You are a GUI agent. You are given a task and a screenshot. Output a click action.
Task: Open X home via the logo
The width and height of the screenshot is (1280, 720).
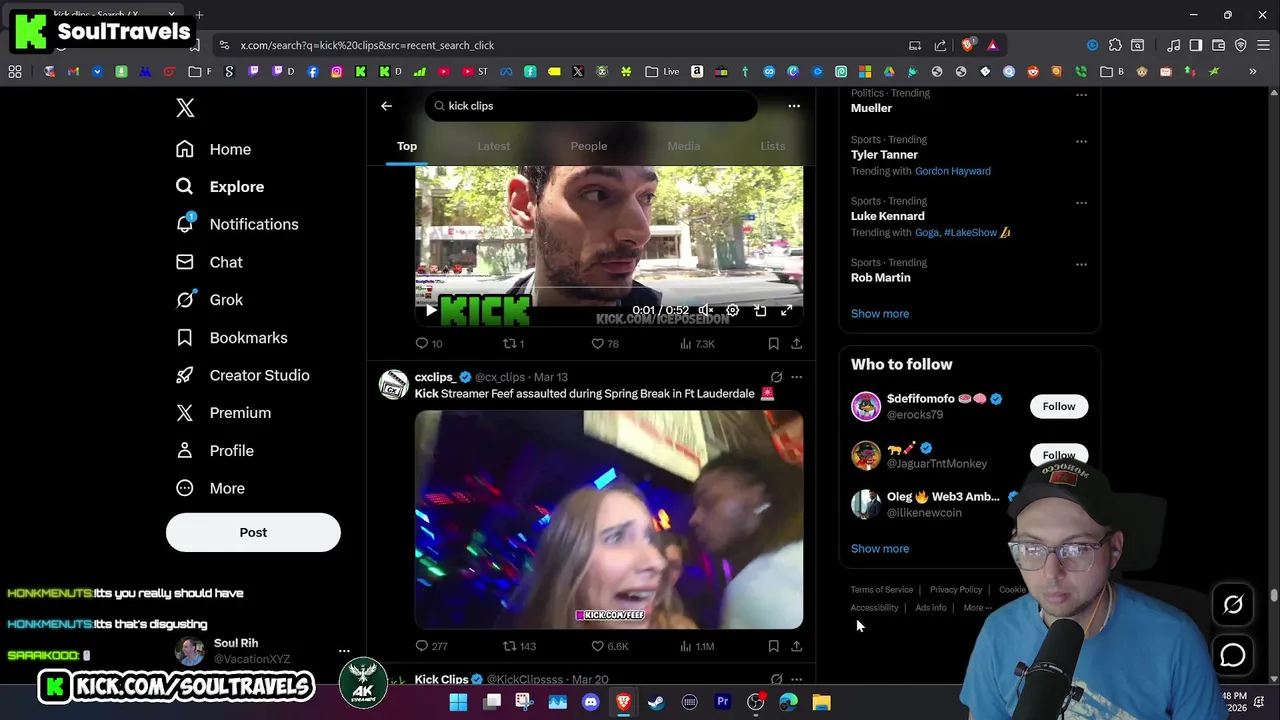(x=185, y=108)
